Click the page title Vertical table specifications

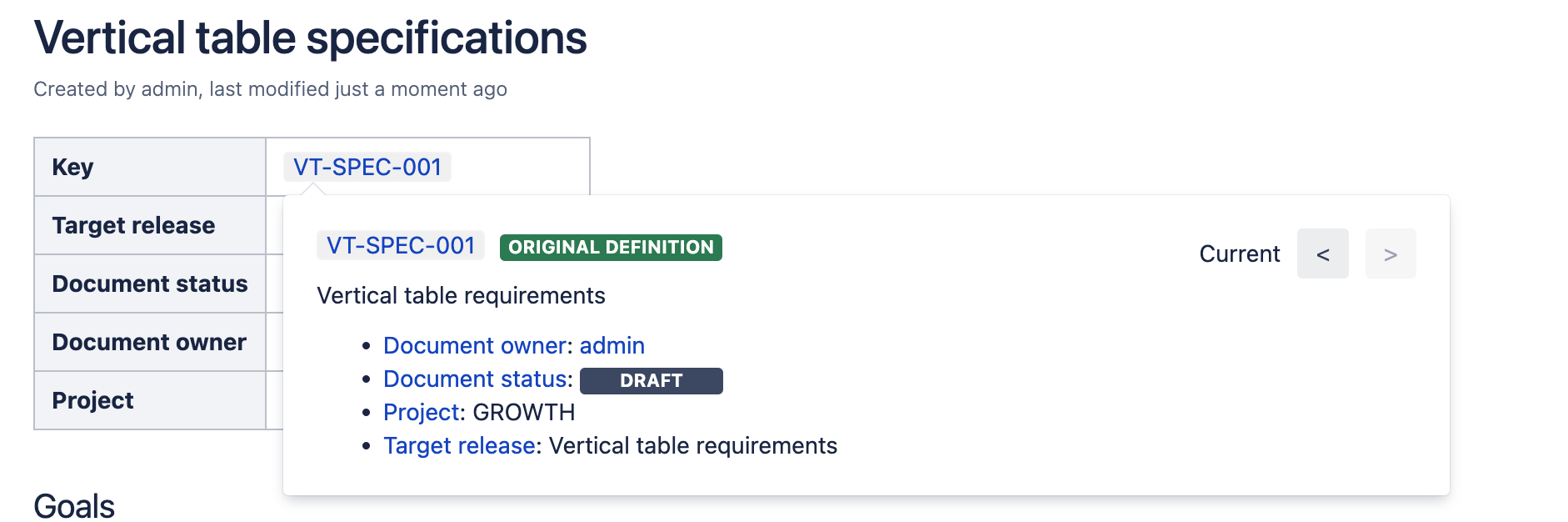pos(310,38)
